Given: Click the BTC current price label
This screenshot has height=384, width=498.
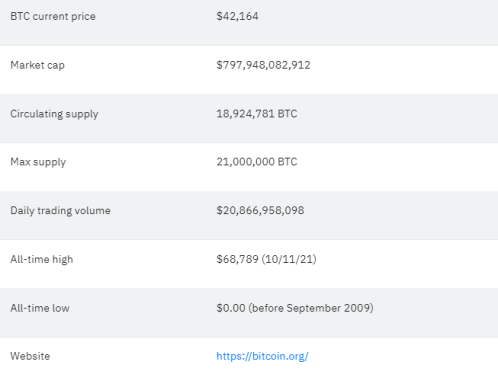Looking at the screenshot, I should [53, 16].
